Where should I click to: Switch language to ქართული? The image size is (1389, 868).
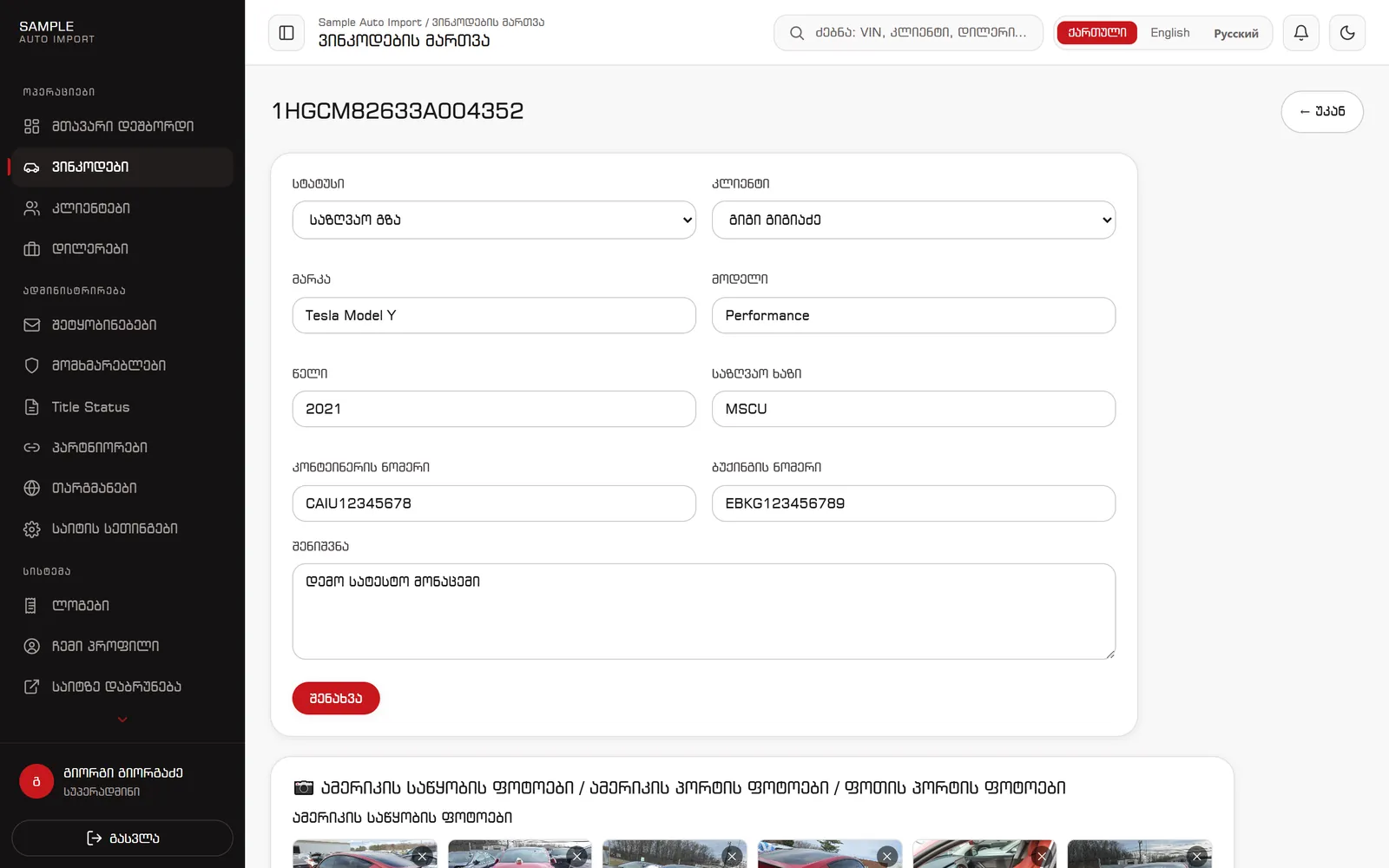tap(1097, 33)
